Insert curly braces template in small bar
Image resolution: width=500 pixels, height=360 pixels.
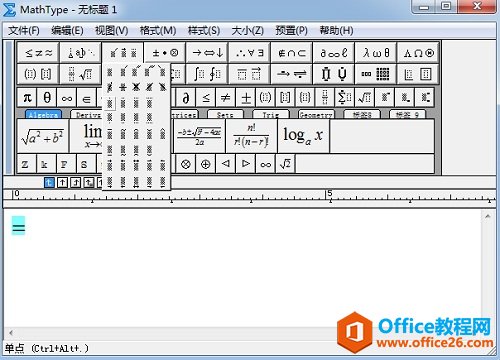[305, 98]
